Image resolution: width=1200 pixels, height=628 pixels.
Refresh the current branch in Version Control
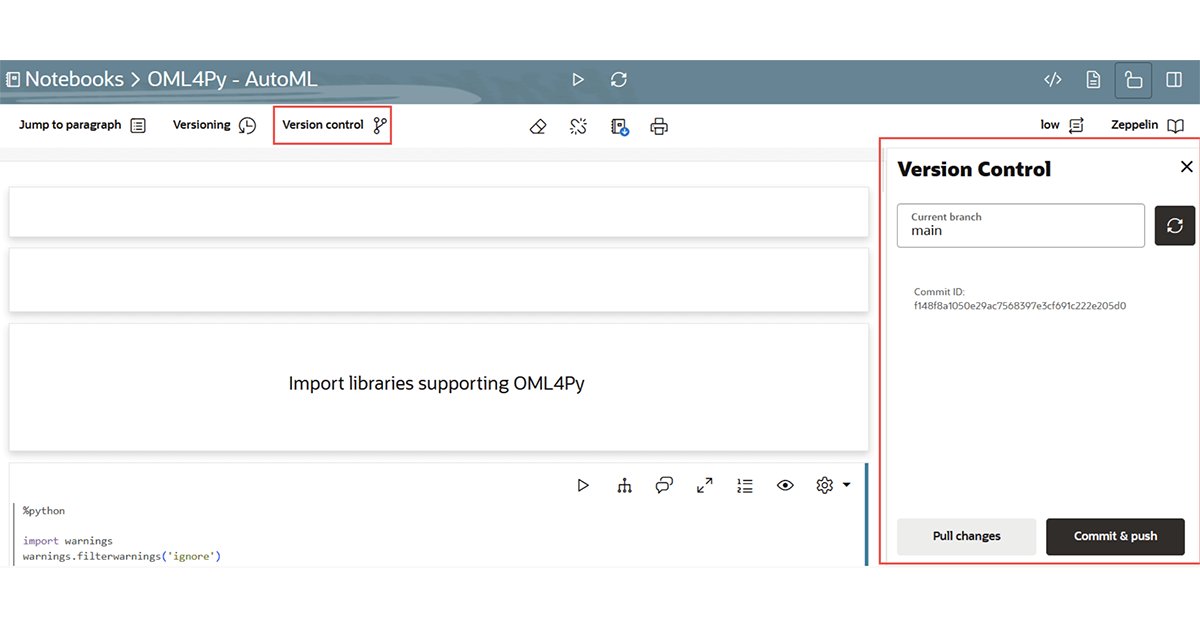click(1175, 226)
